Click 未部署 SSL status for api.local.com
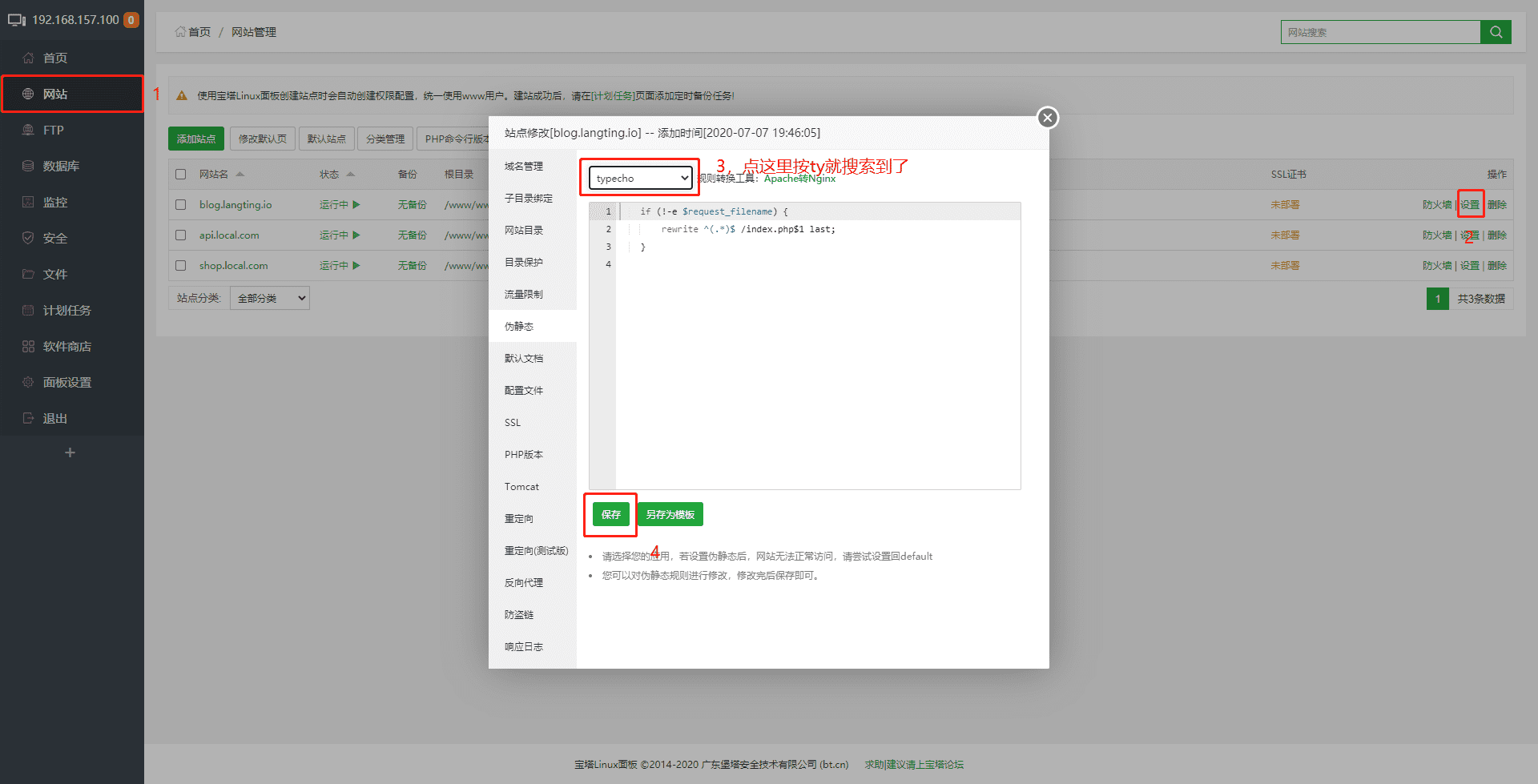Screen dimensions: 1538x784 click(1285, 235)
